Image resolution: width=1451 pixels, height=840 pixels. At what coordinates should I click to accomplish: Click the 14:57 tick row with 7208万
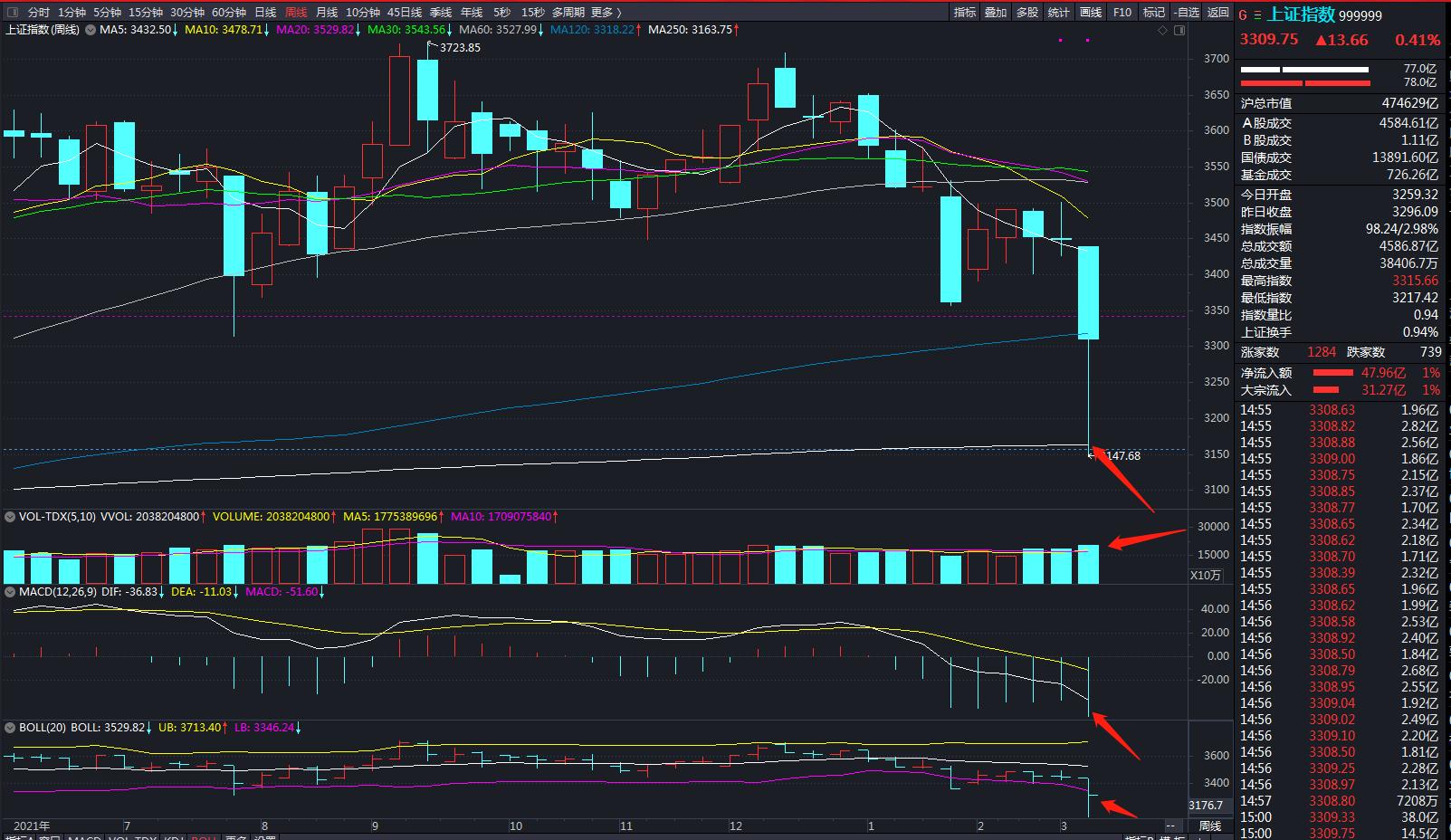[x=1339, y=801]
